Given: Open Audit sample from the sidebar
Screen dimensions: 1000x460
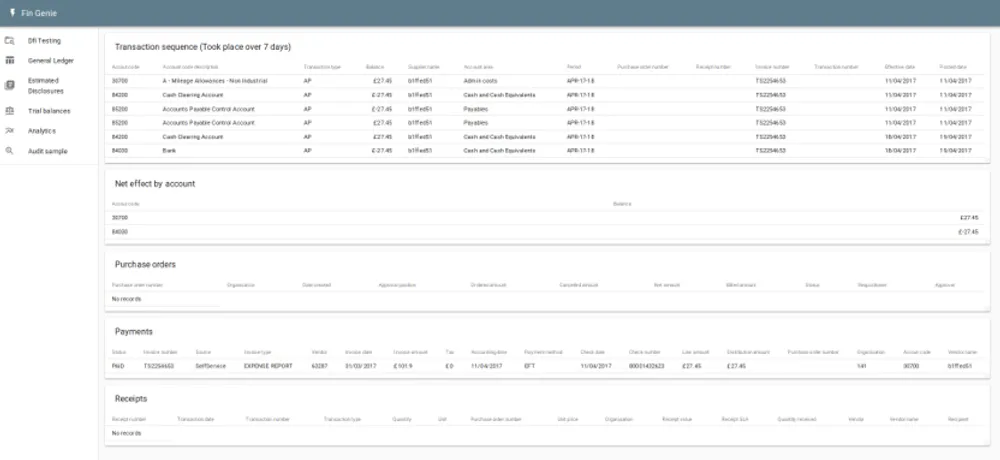Looking at the screenshot, I should pos(47,151).
